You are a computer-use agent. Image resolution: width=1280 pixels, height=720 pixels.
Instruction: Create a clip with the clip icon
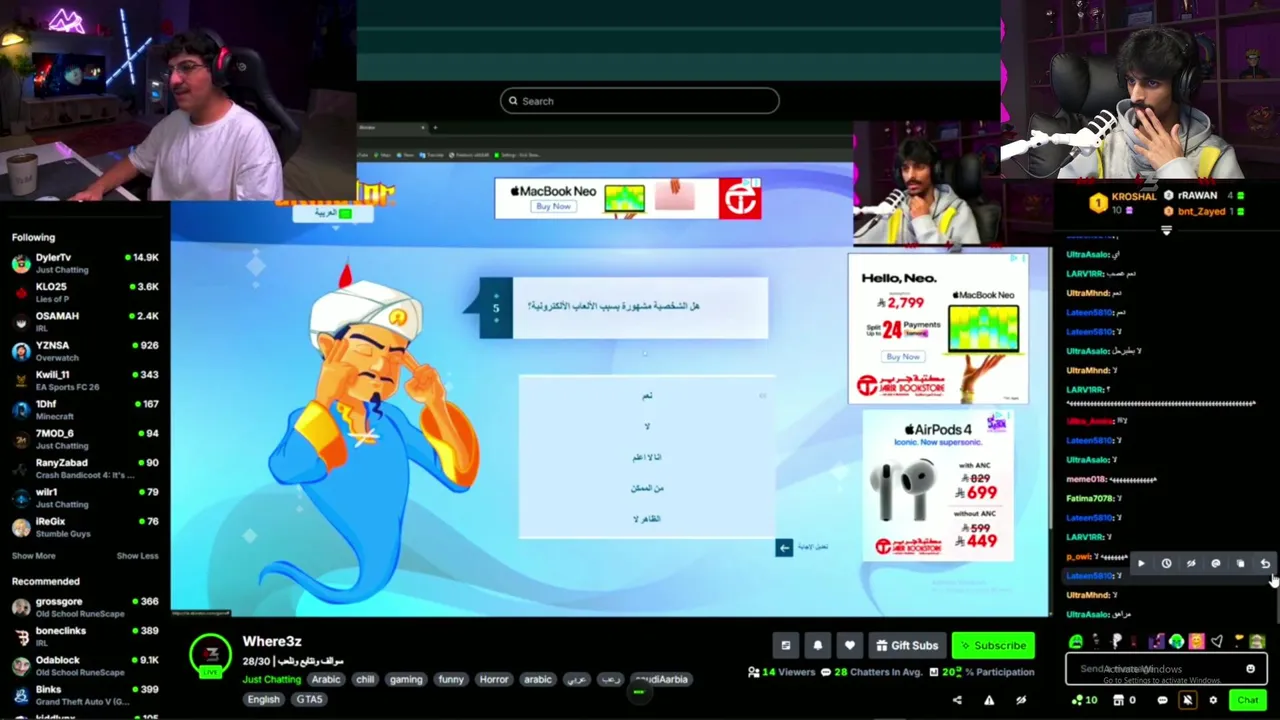786,645
